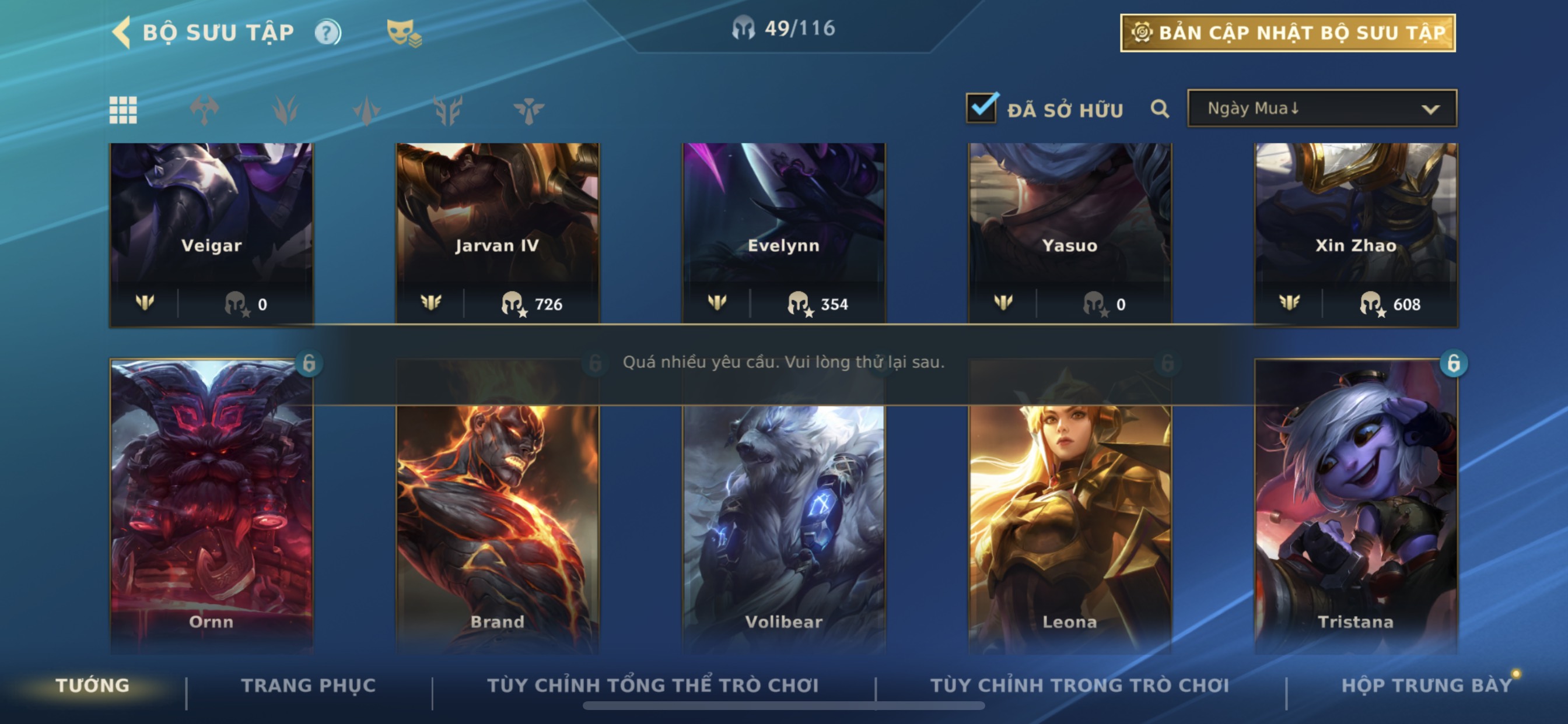Select the all-roles grid filter icon
This screenshot has width=1568, height=724.
123,110
